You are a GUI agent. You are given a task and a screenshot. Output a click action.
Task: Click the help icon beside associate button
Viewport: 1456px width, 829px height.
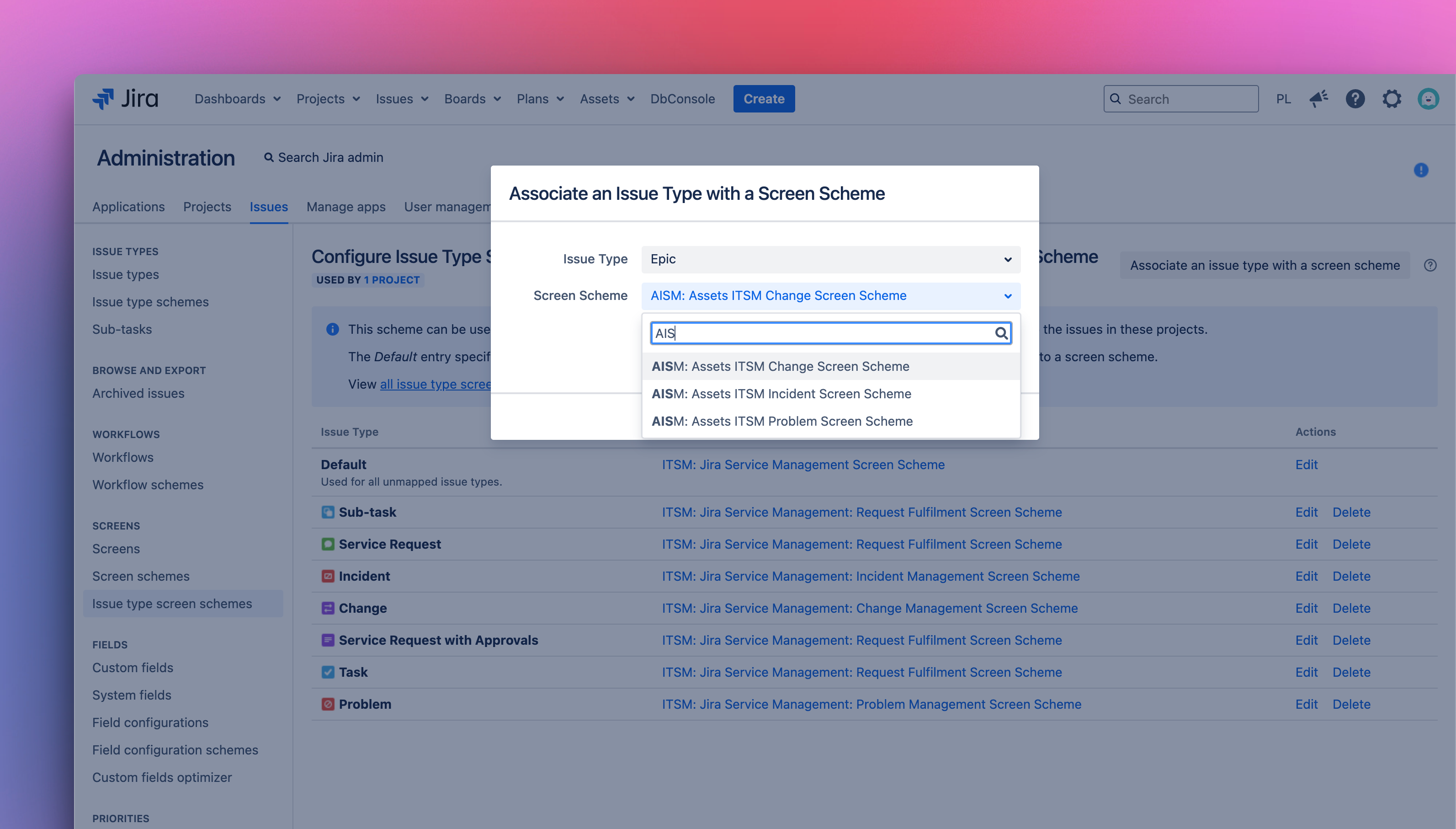(x=1430, y=265)
